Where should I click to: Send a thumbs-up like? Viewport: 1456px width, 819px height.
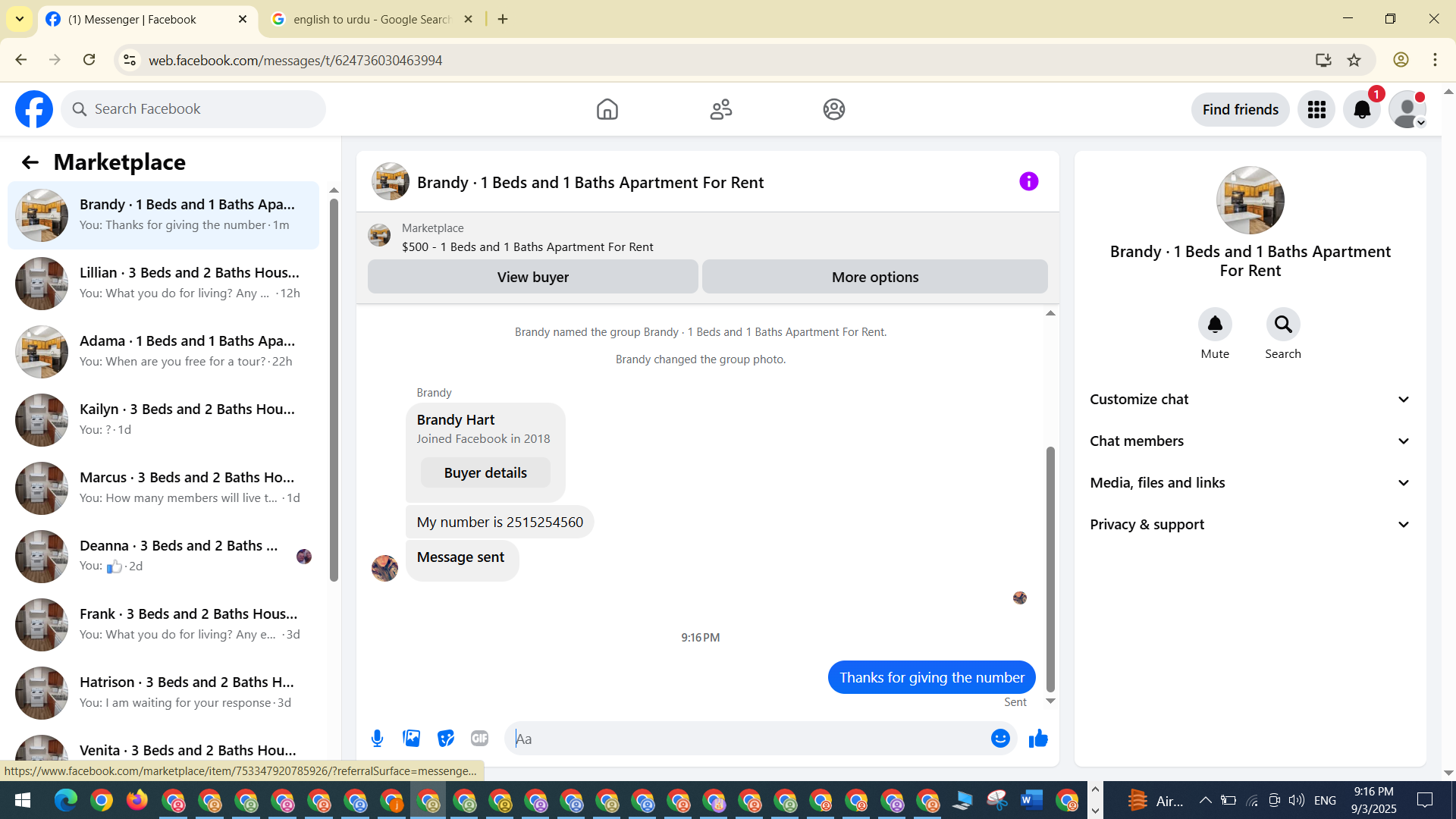(x=1038, y=739)
